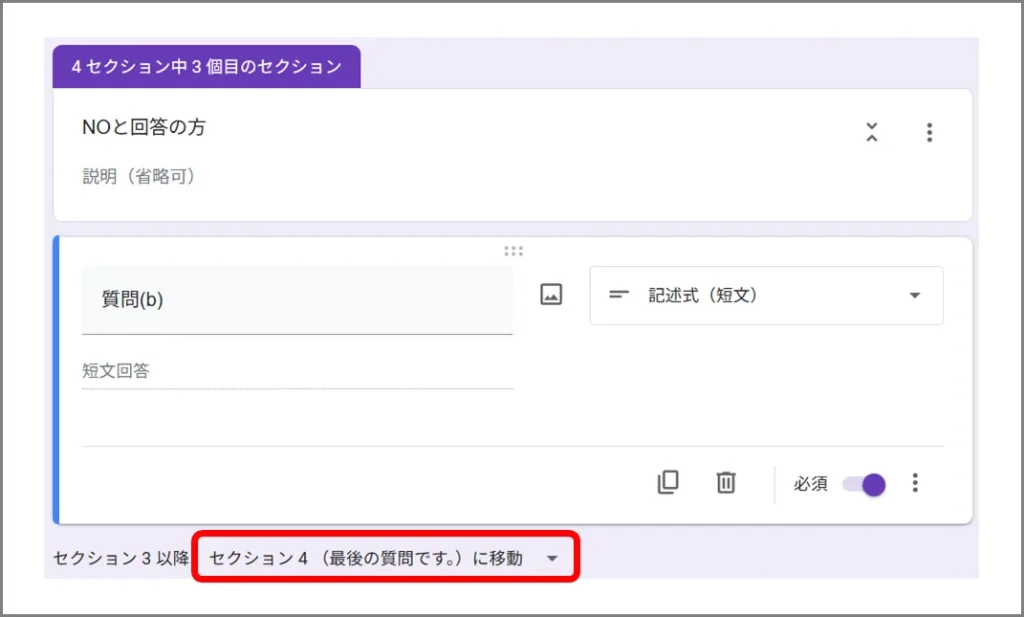Click the 短文回答 answer placeholder
The height and width of the screenshot is (617, 1024).
coord(296,371)
